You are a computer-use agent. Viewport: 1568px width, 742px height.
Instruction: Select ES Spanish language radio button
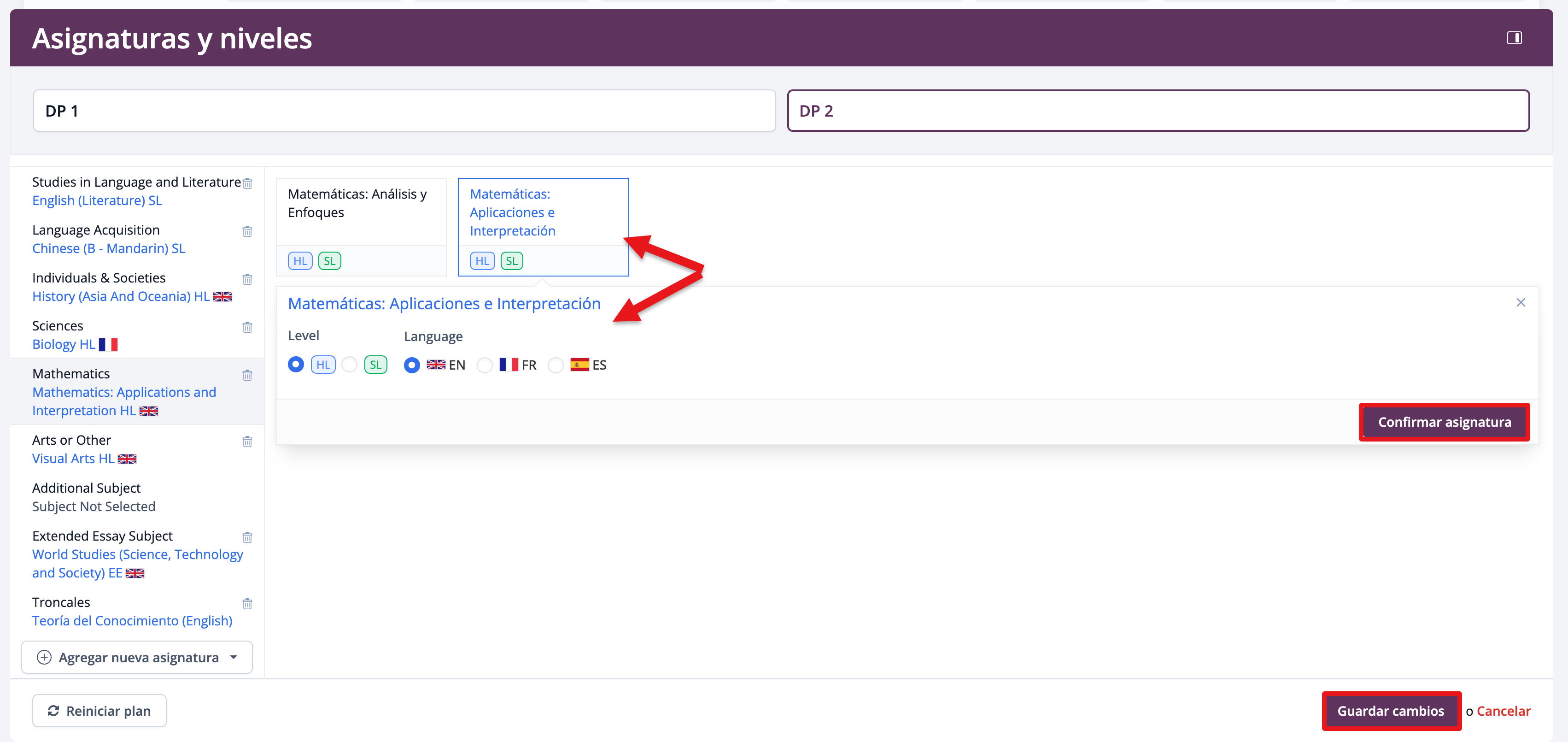(555, 365)
